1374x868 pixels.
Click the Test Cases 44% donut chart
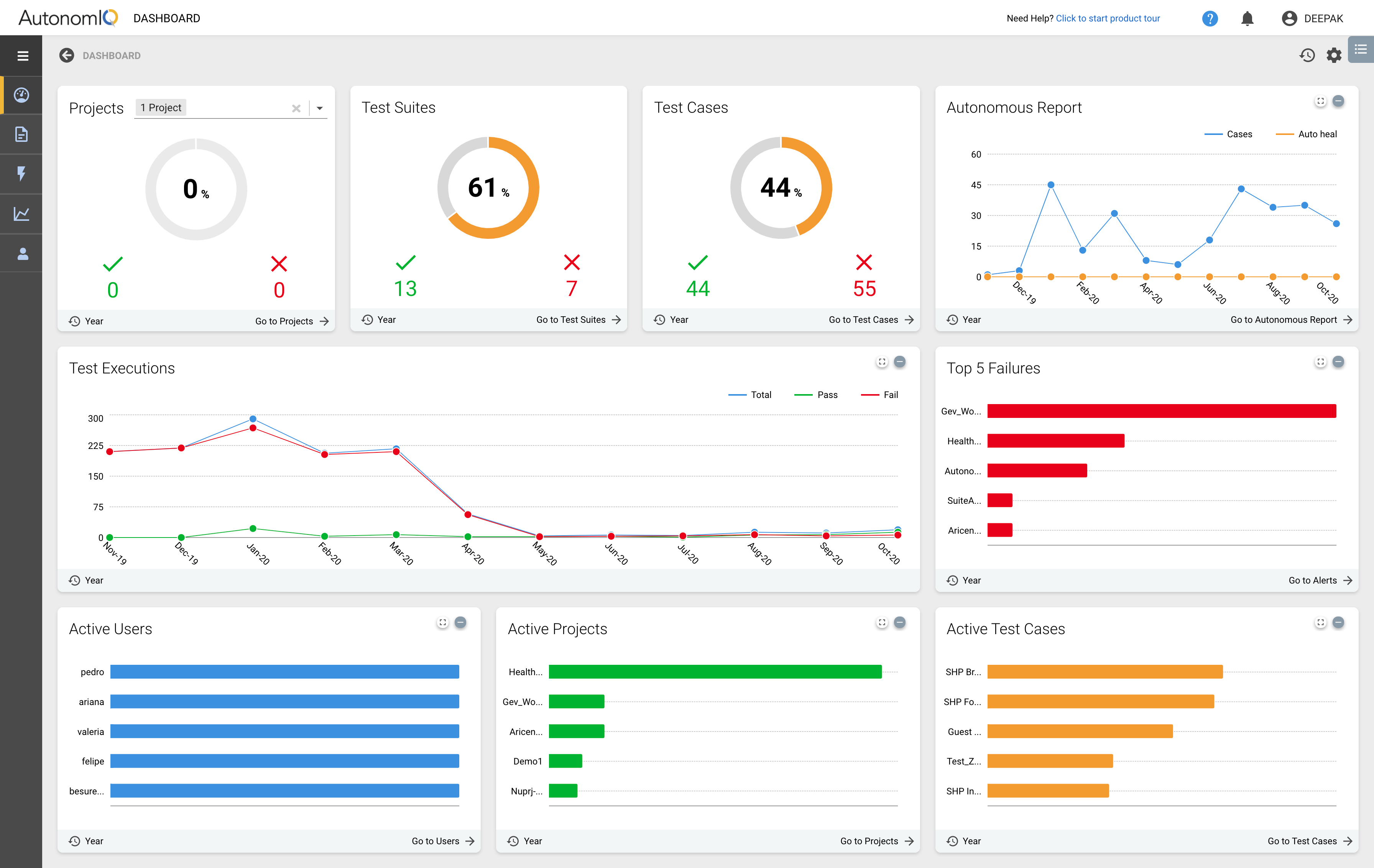tap(781, 188)
